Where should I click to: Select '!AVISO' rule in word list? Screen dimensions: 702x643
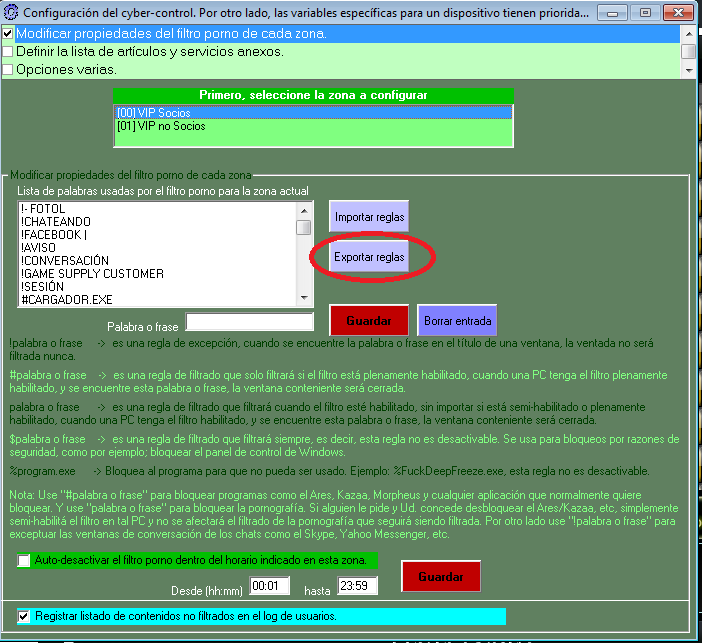(x=157, y=248)
